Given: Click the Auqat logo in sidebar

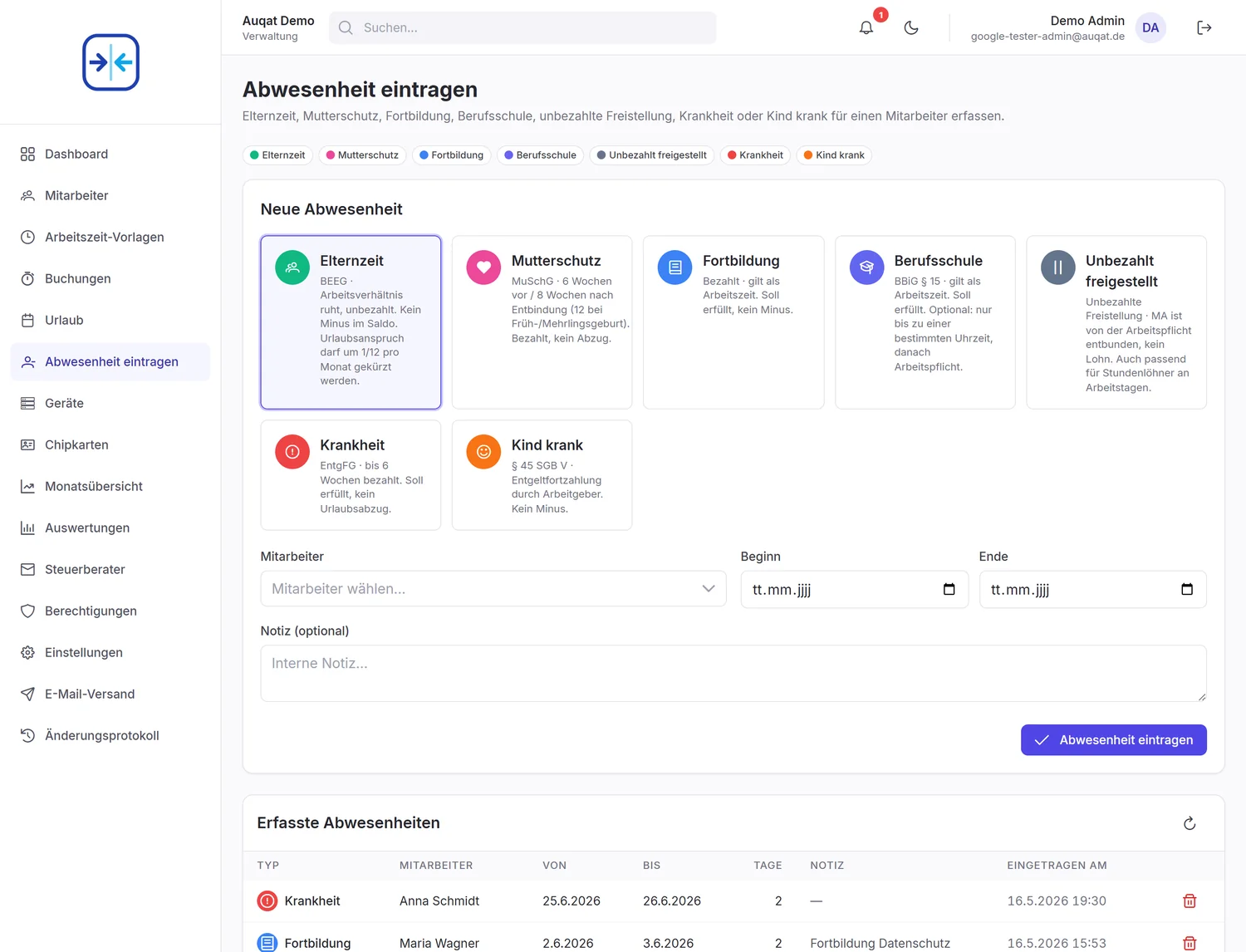Looking at the screenshot, I should pyautogui.click(x=110, y=62).
